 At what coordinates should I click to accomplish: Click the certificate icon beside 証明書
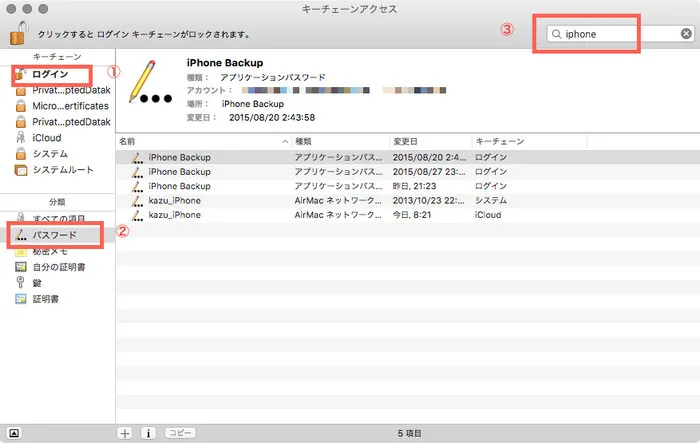(x=21, y=299)
